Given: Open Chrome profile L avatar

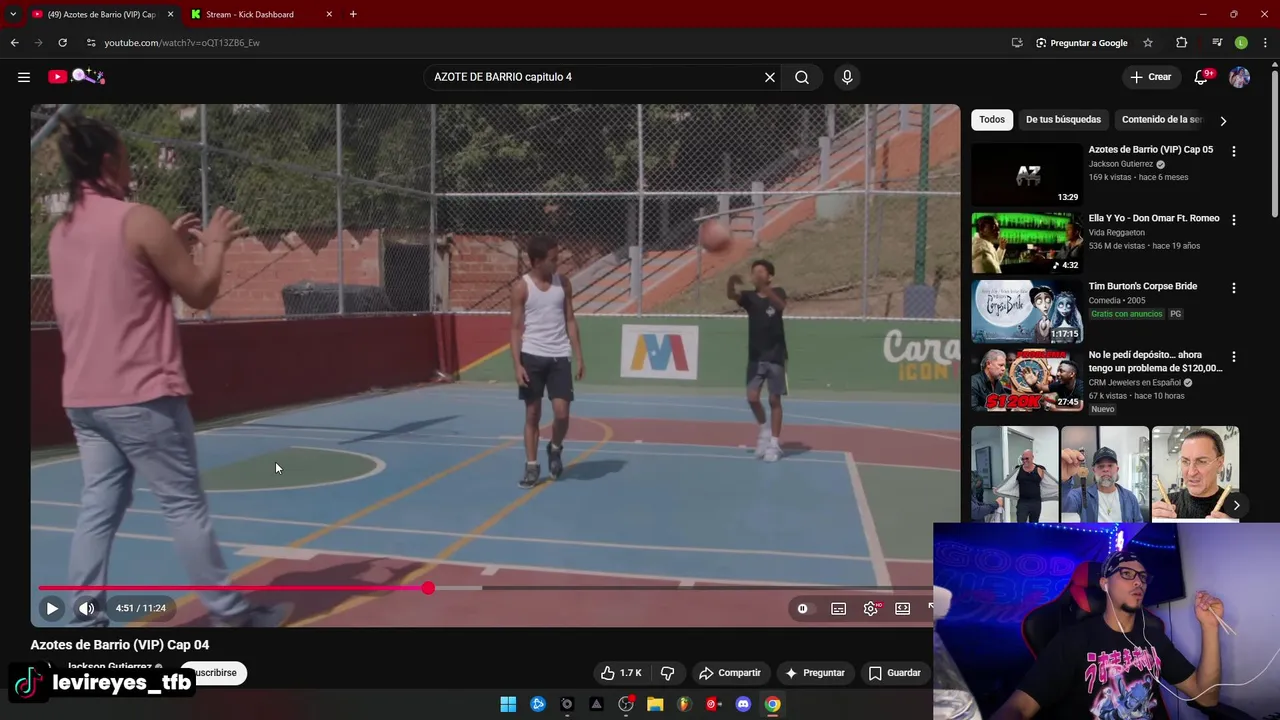Looking at the screenshot, I should 1241,43.
